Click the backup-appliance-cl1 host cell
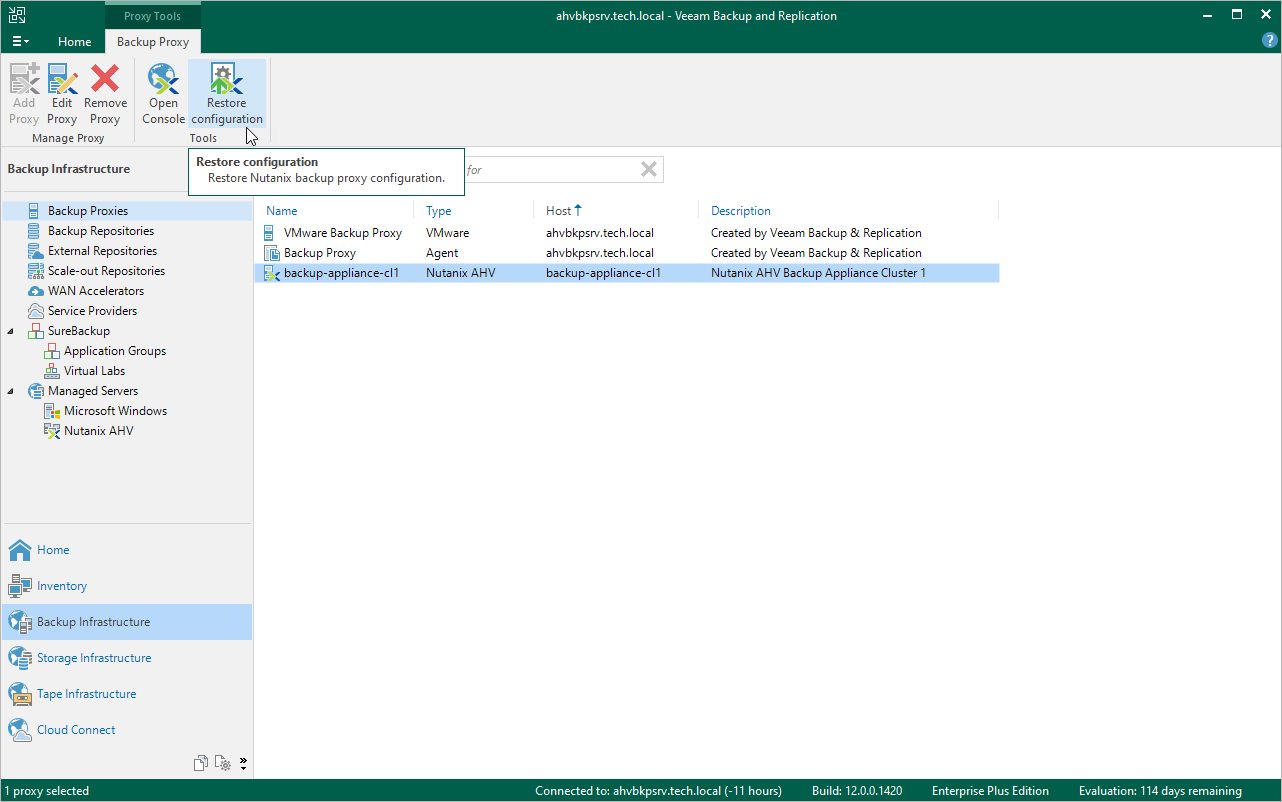The width and height of the screenshot is (1282, 802). 604,273
